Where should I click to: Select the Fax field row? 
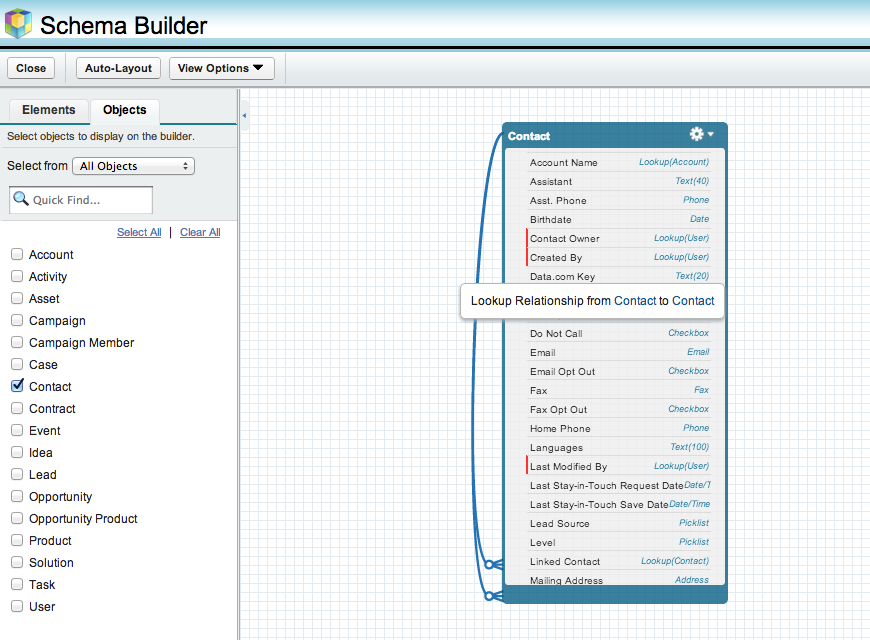click(618, 390)
